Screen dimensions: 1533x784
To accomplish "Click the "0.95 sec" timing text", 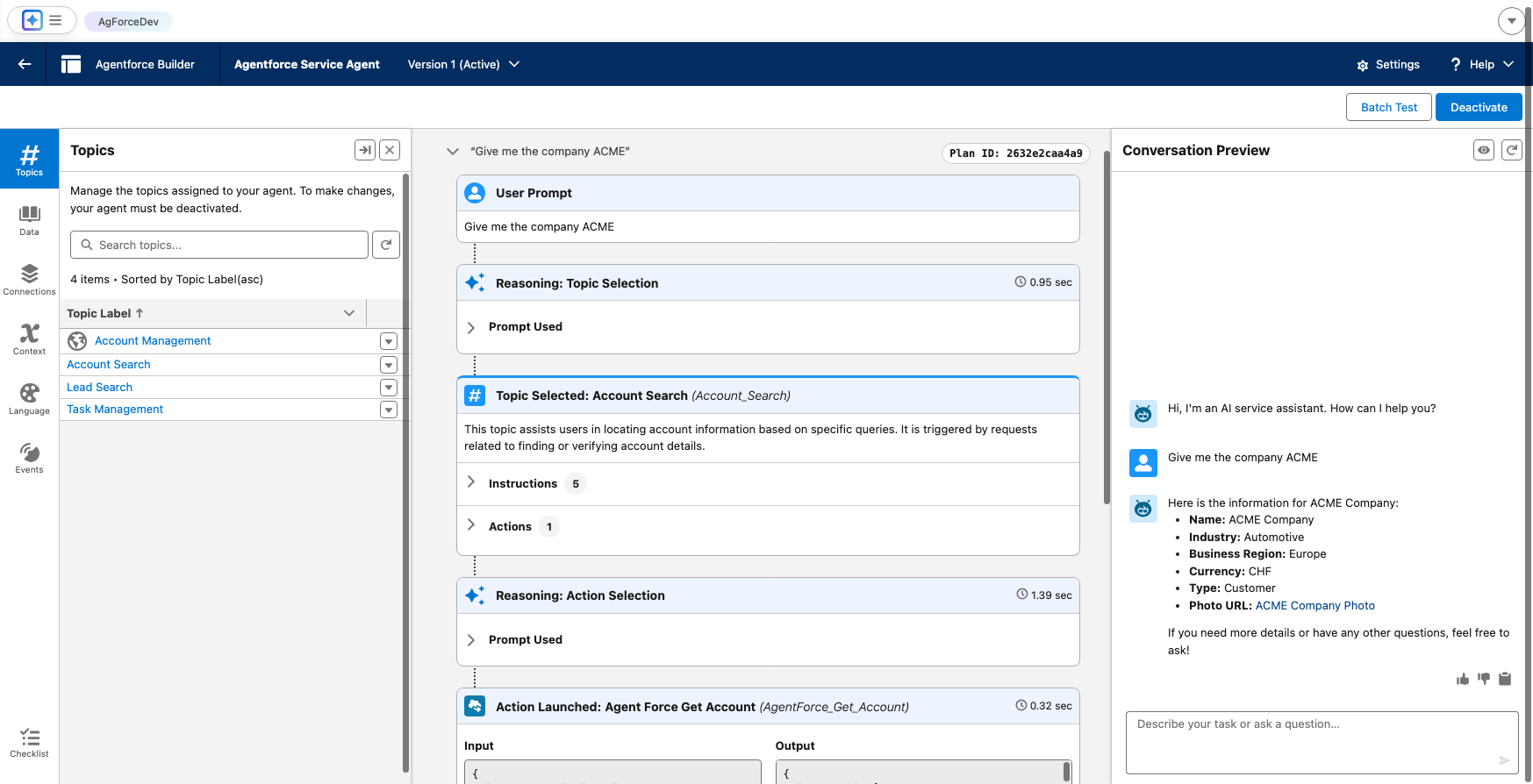I will 1050,282.
